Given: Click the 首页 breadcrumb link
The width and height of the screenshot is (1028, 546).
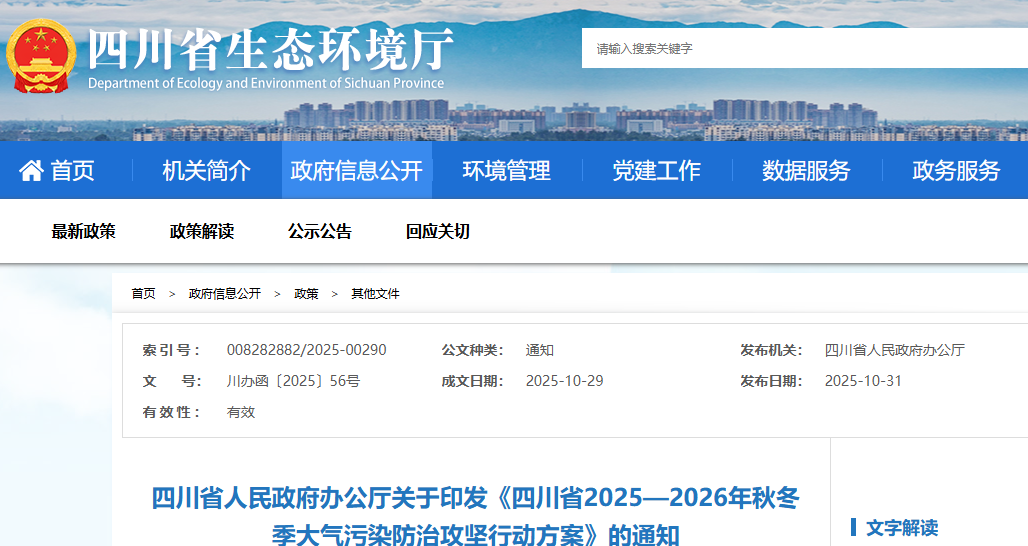Looking at the screenshot, I should click(144, 294).
